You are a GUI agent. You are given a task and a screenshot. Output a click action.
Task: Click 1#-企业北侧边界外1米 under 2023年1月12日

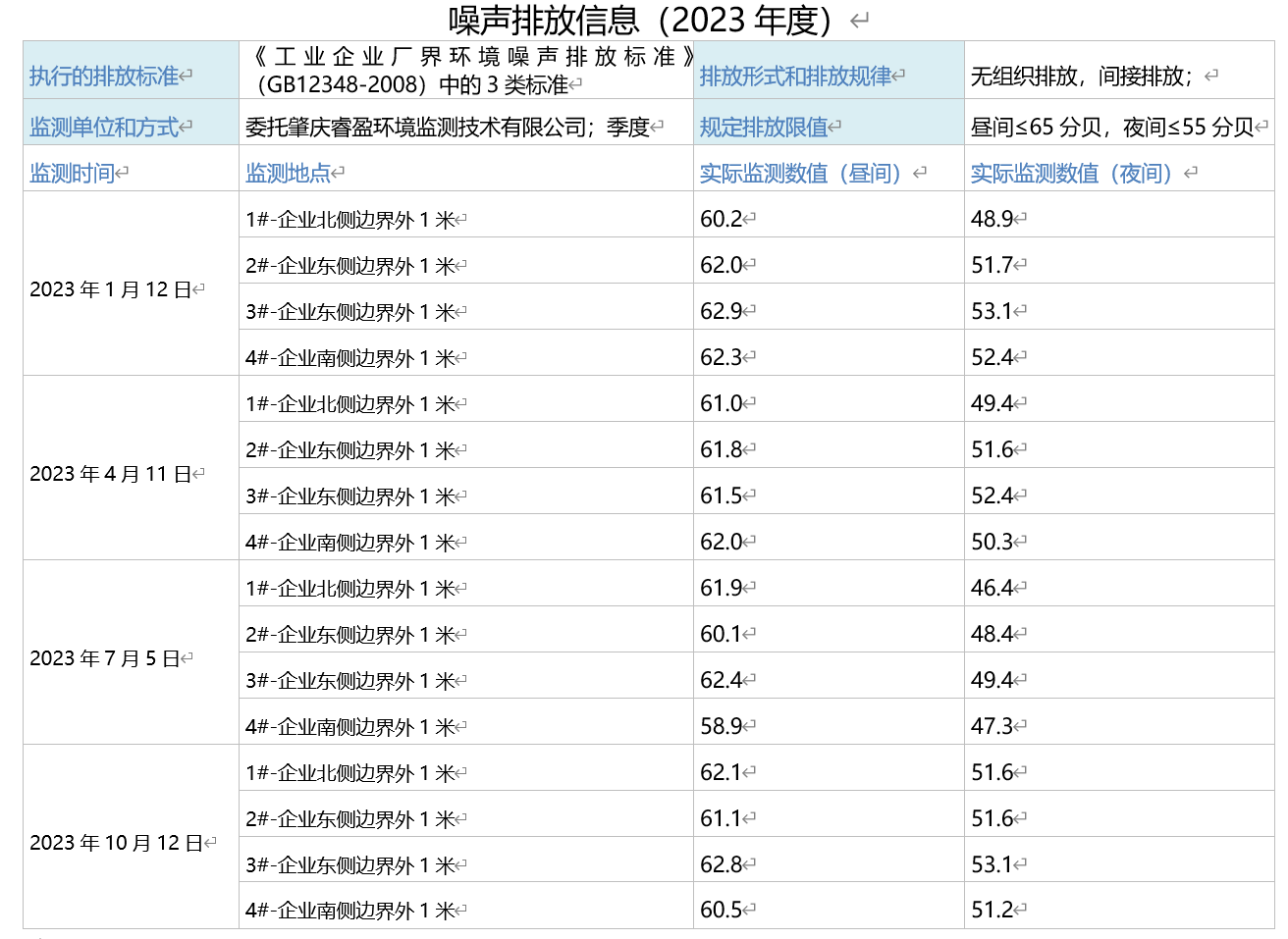click(x=349, y=220)
